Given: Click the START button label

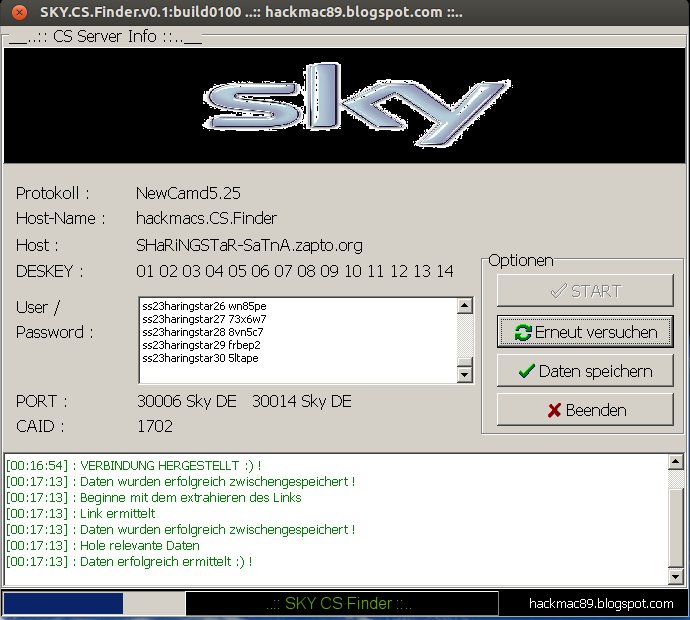Looking at the screenshot, I should pyautogui.click(x=596, y=291).
